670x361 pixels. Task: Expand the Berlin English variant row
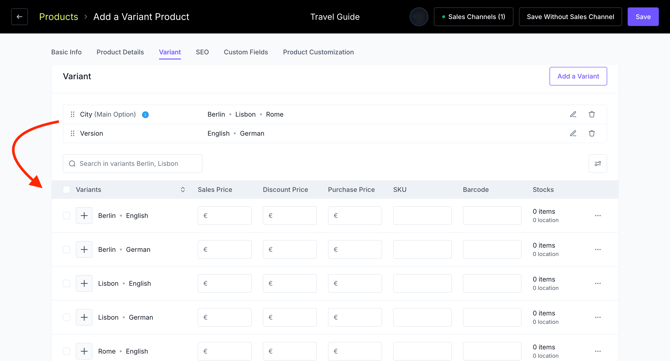[84, 216]
